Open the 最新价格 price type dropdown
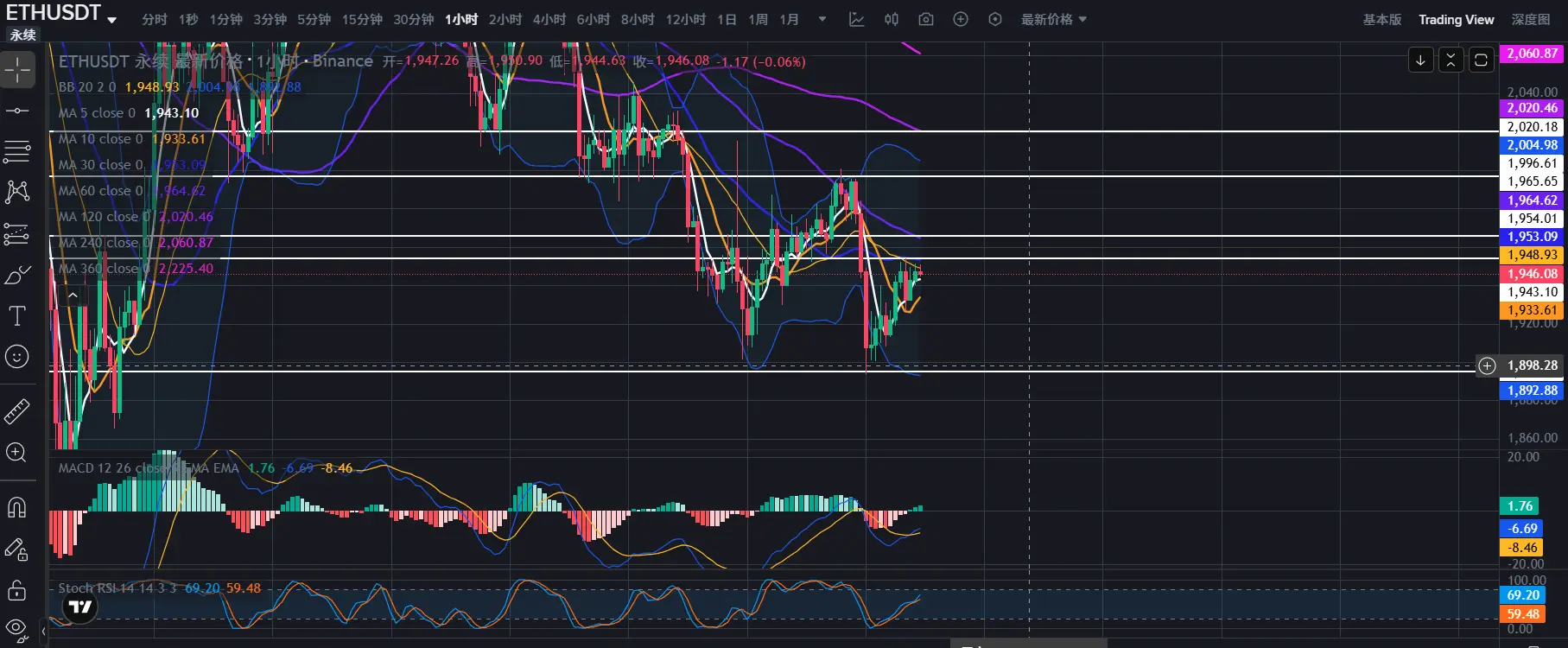The height and width of the screenshot is (648, 1568). point(1054,19)
